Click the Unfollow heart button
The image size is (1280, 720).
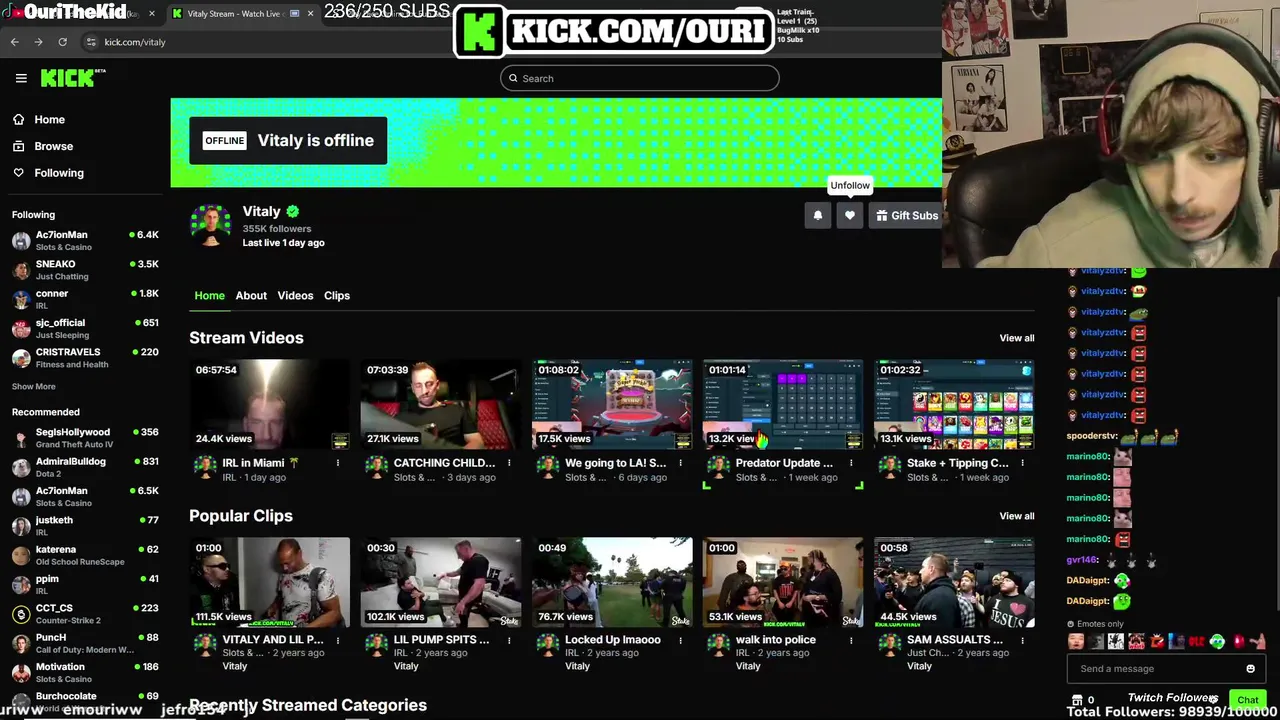[x=850, y=216]
